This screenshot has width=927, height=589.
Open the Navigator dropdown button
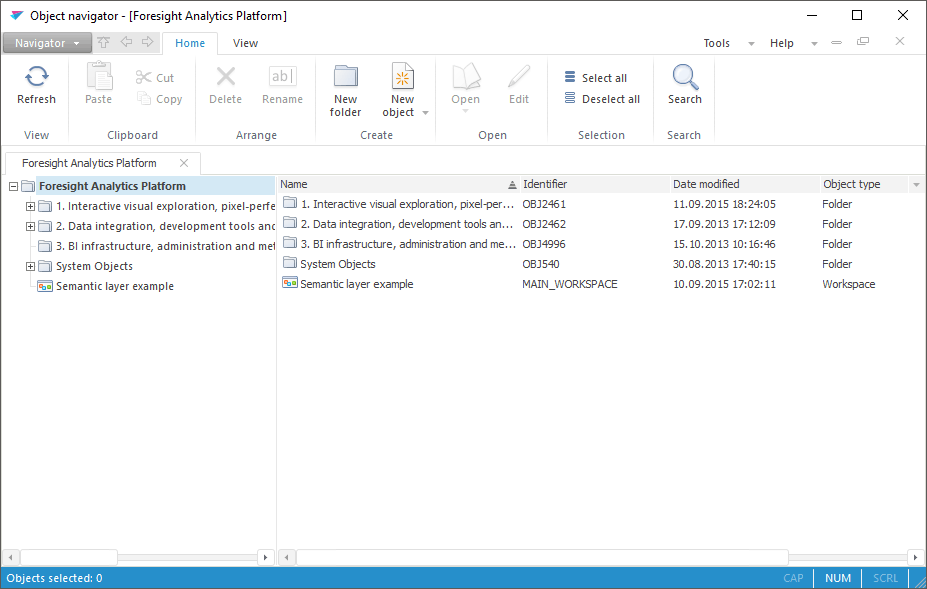[47, 43]
